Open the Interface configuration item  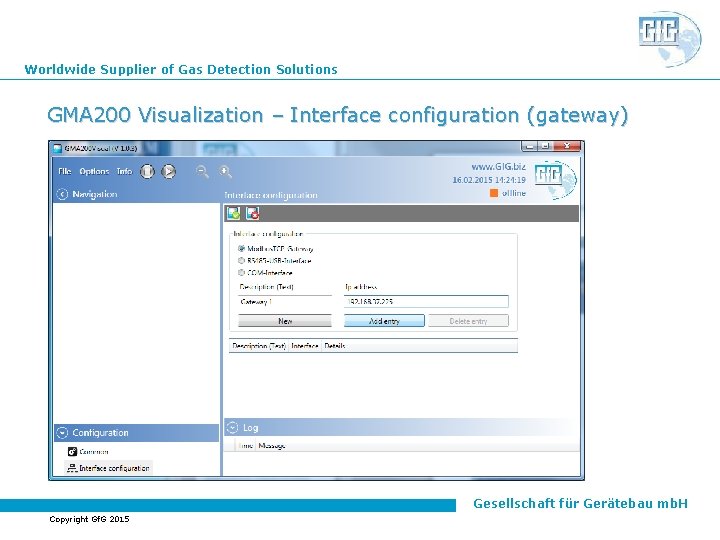108,468
